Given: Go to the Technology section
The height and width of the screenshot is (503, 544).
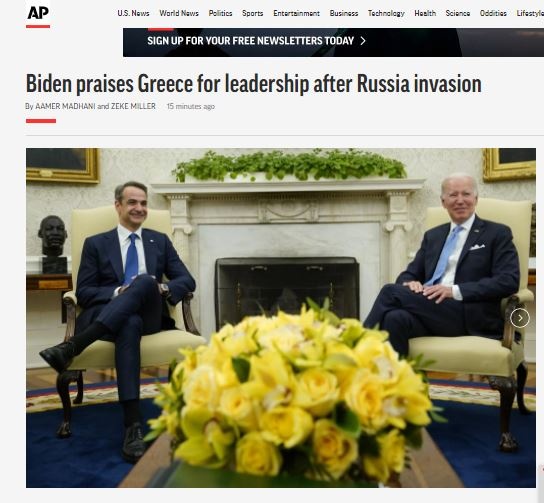Looking at the screenshot, I should click(386, 13).
